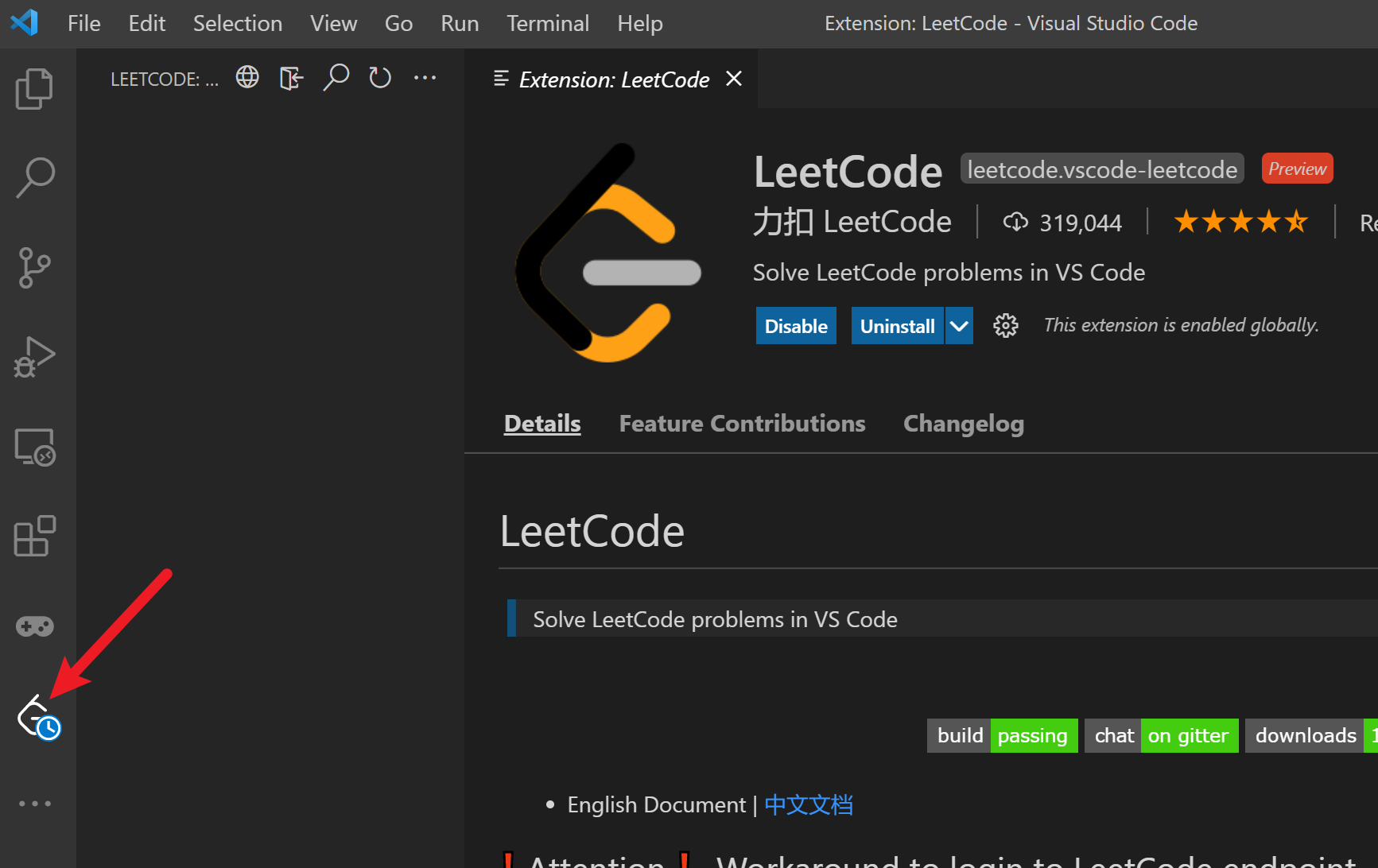Open the View menu
This screenshot has width=1378, height=868.
click(334, 24)
